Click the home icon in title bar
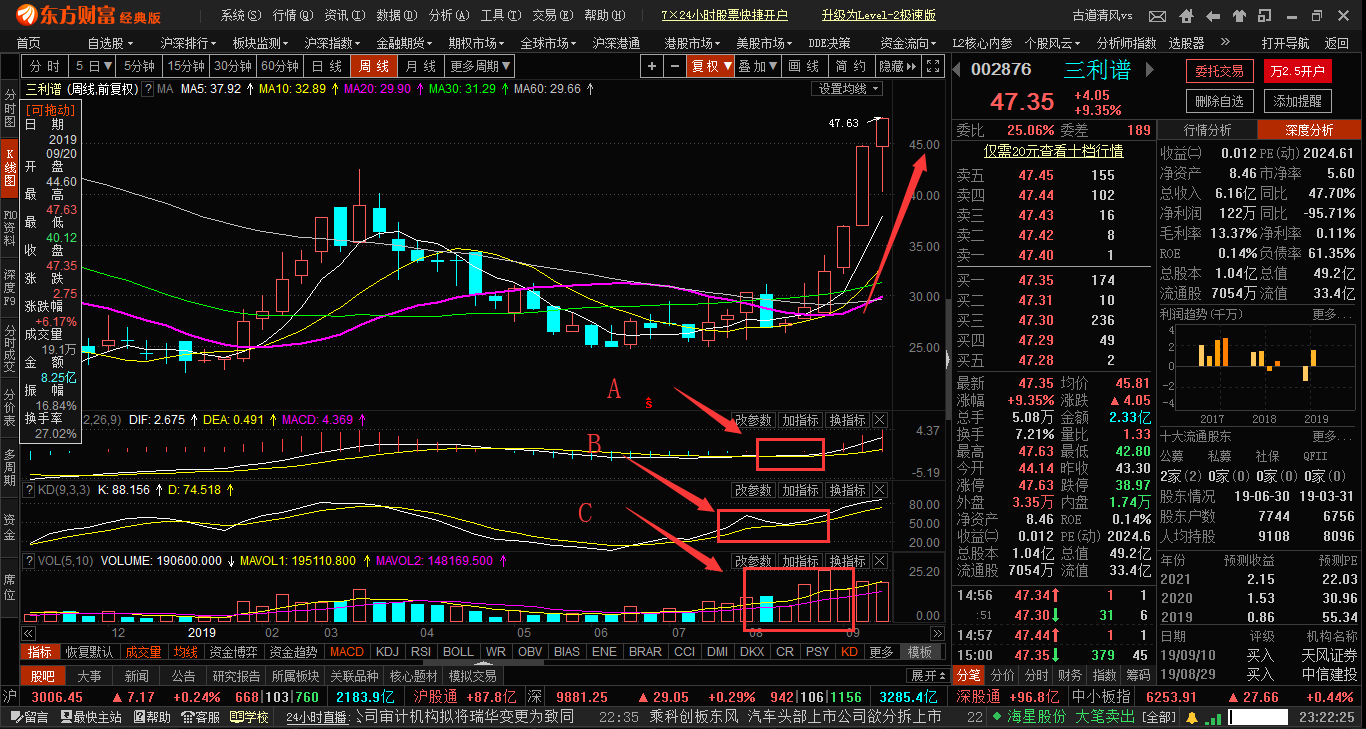This screenshot has width=1366, height=729. point(1184,16)
